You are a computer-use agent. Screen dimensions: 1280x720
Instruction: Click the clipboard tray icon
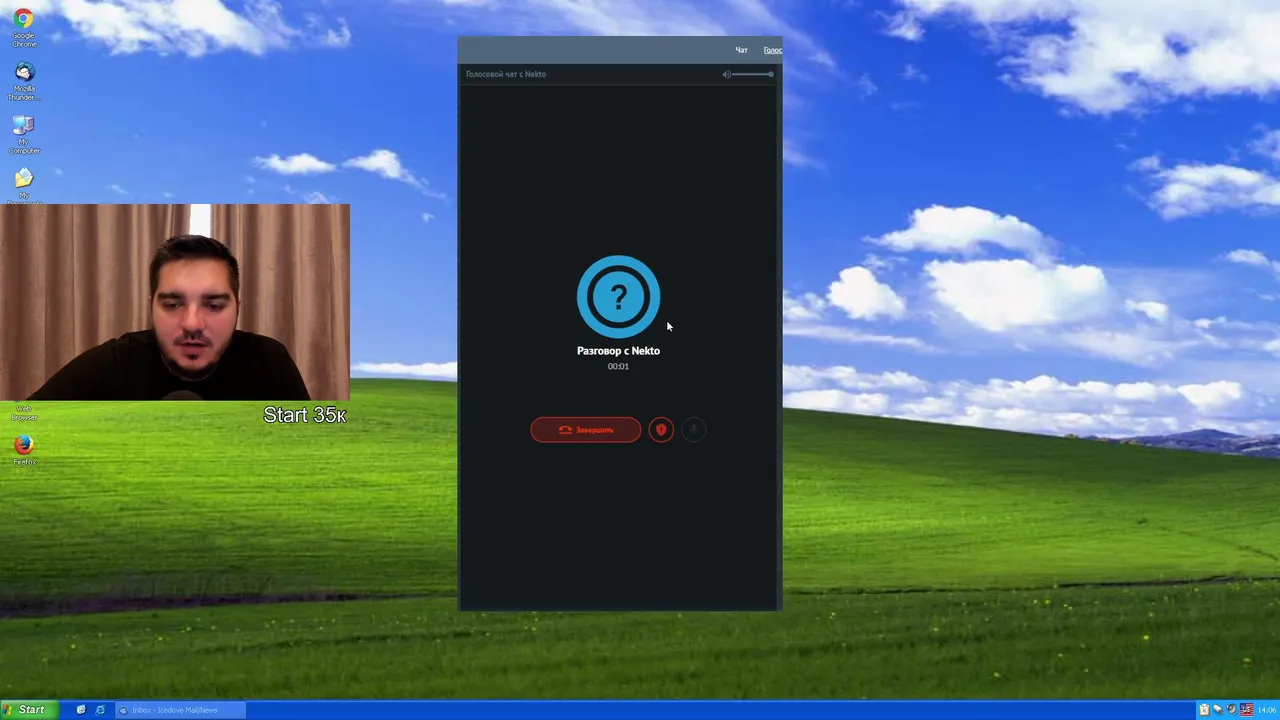1204,710
